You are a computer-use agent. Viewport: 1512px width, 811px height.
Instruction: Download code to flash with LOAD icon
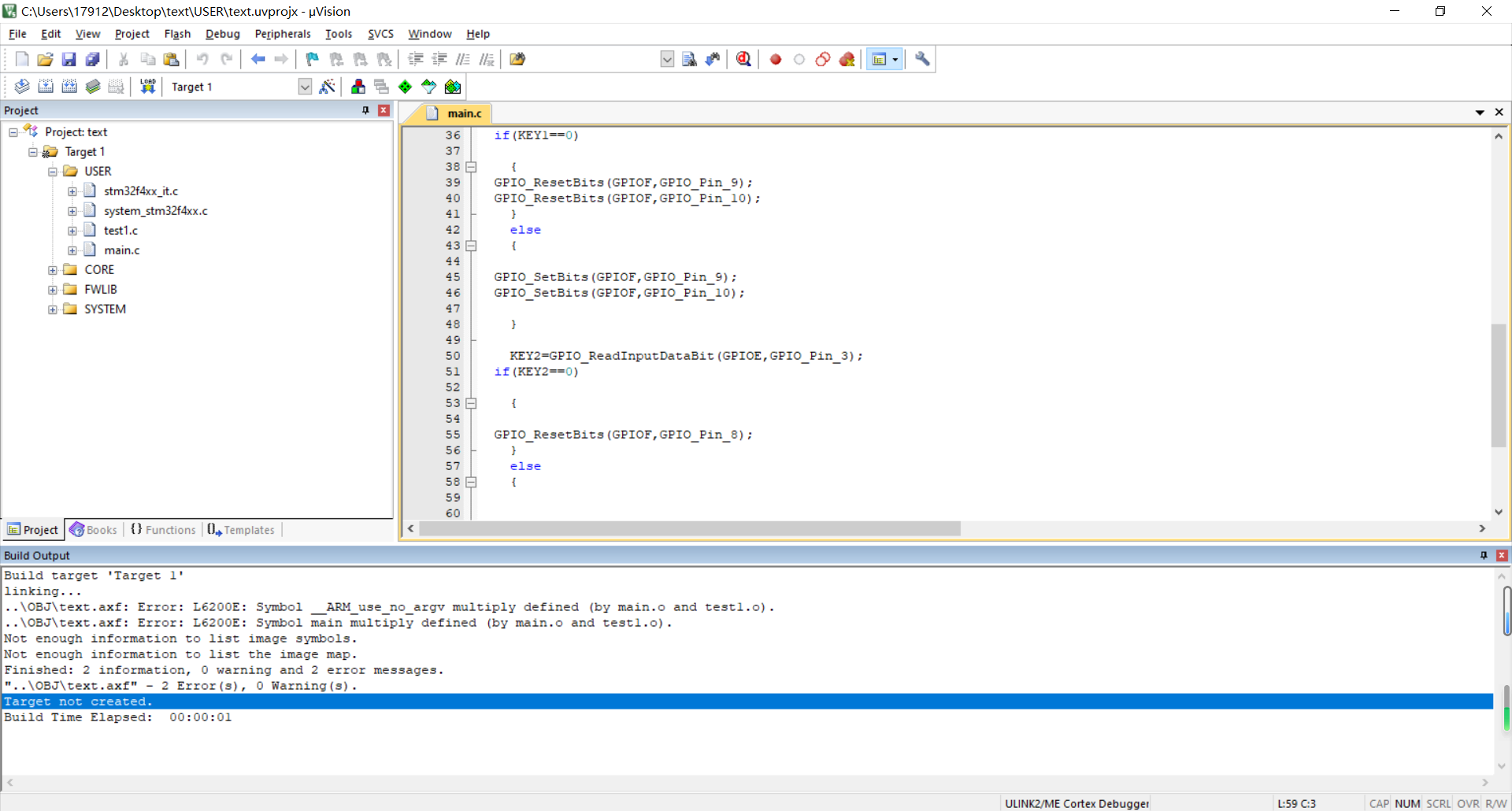point(147,87)
